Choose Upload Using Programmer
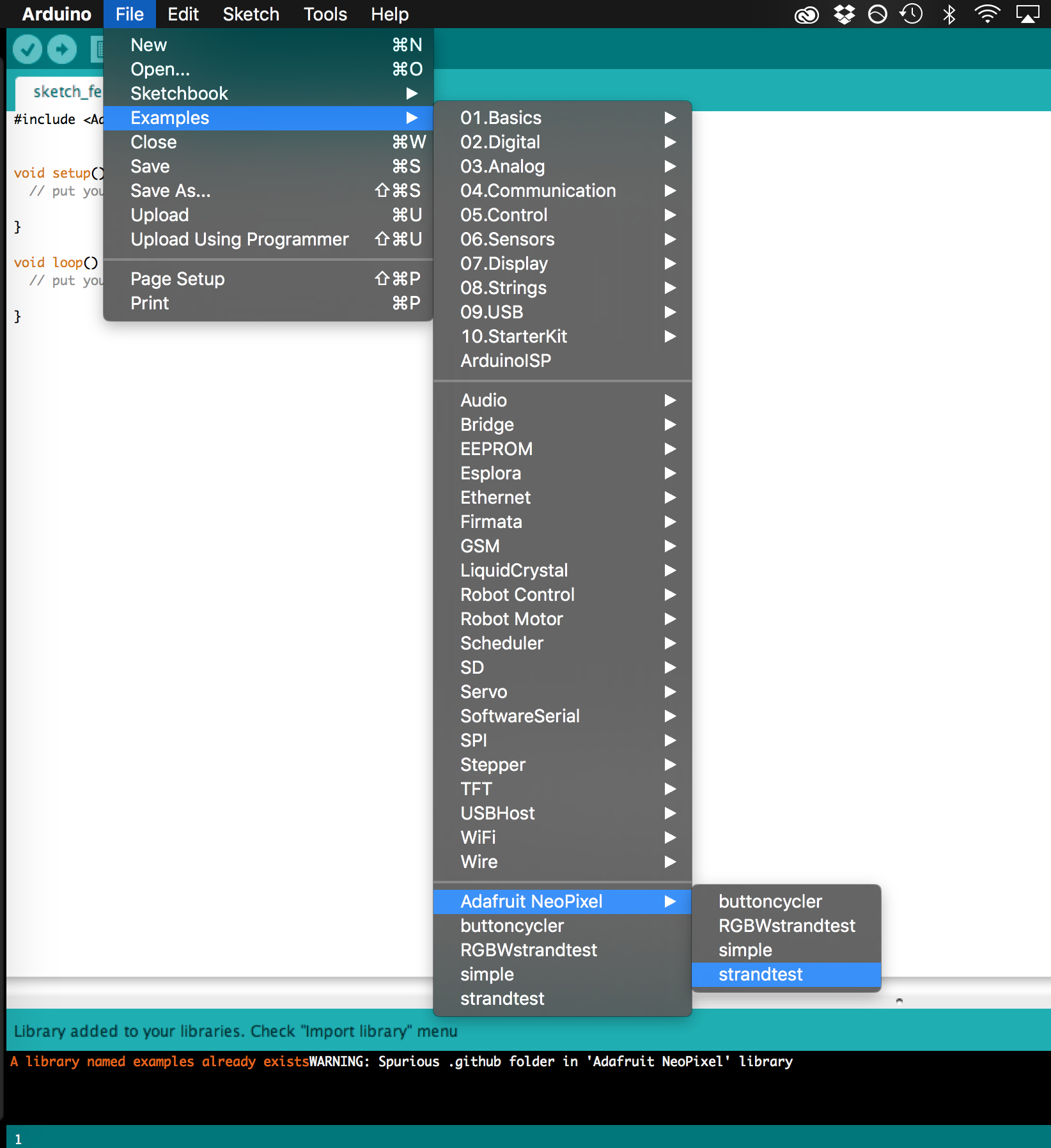The width and height of the screenshot is (1051, 1148). pos(269,239)
